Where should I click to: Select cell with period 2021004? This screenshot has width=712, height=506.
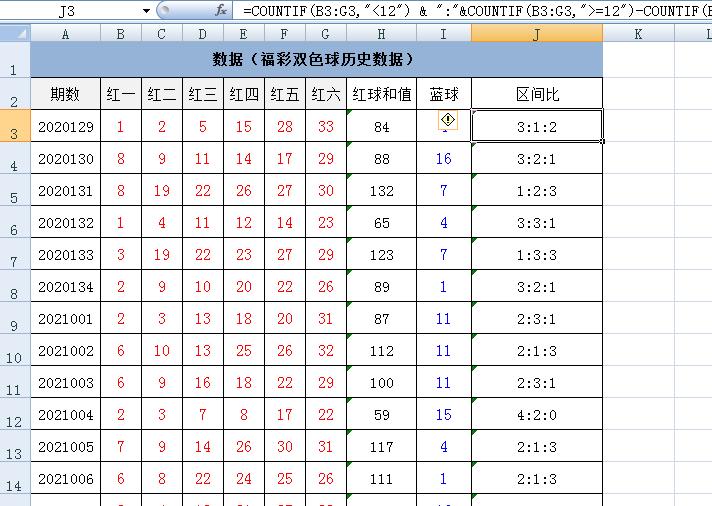65,414
